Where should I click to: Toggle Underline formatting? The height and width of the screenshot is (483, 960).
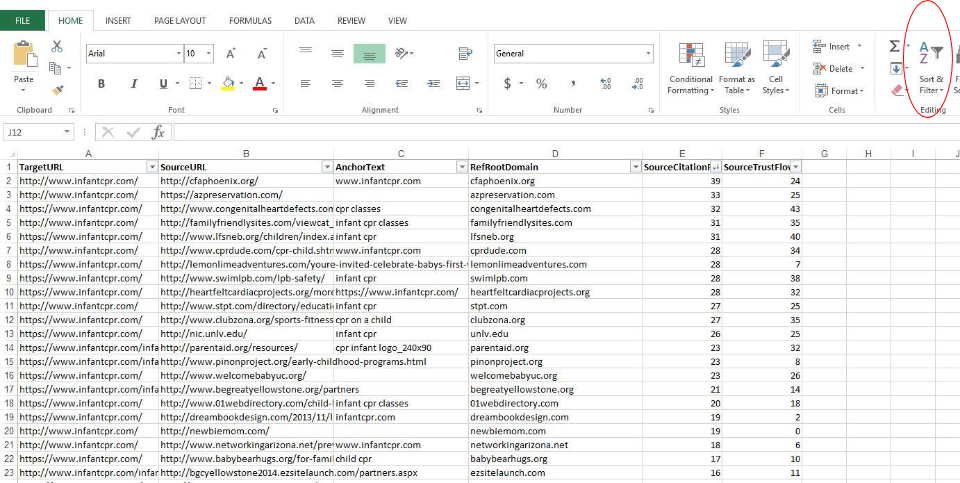[x=163, y=84]
